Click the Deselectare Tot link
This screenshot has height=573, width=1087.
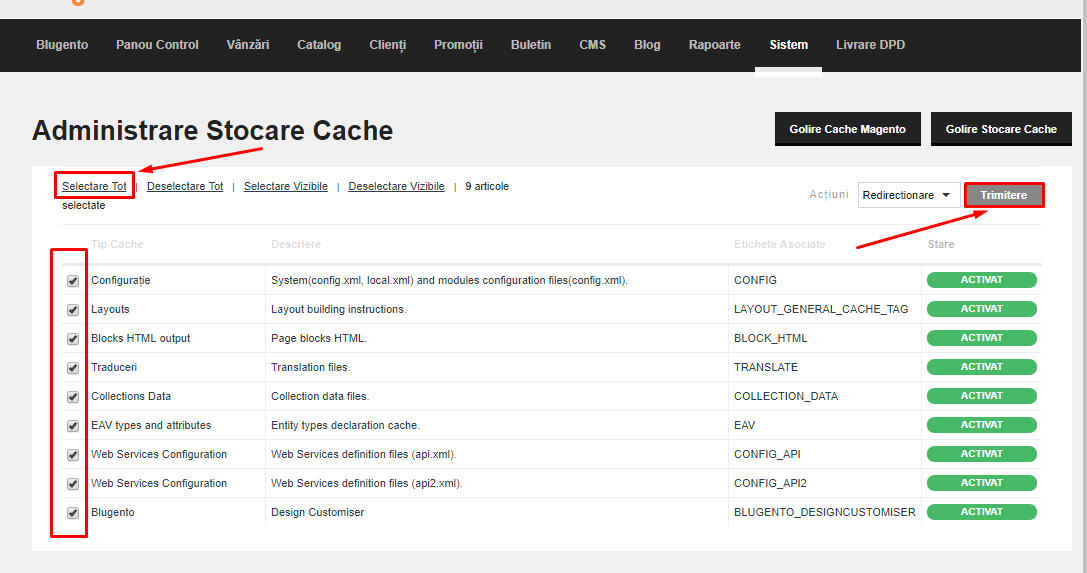(x=185, y=186)
